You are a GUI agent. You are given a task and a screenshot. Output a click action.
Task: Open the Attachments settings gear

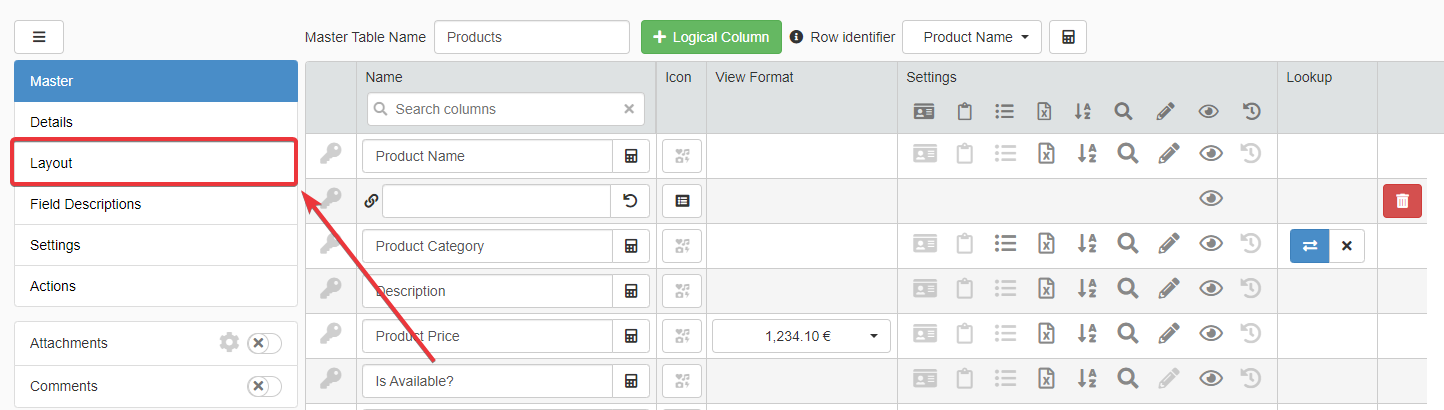[229, 343]
